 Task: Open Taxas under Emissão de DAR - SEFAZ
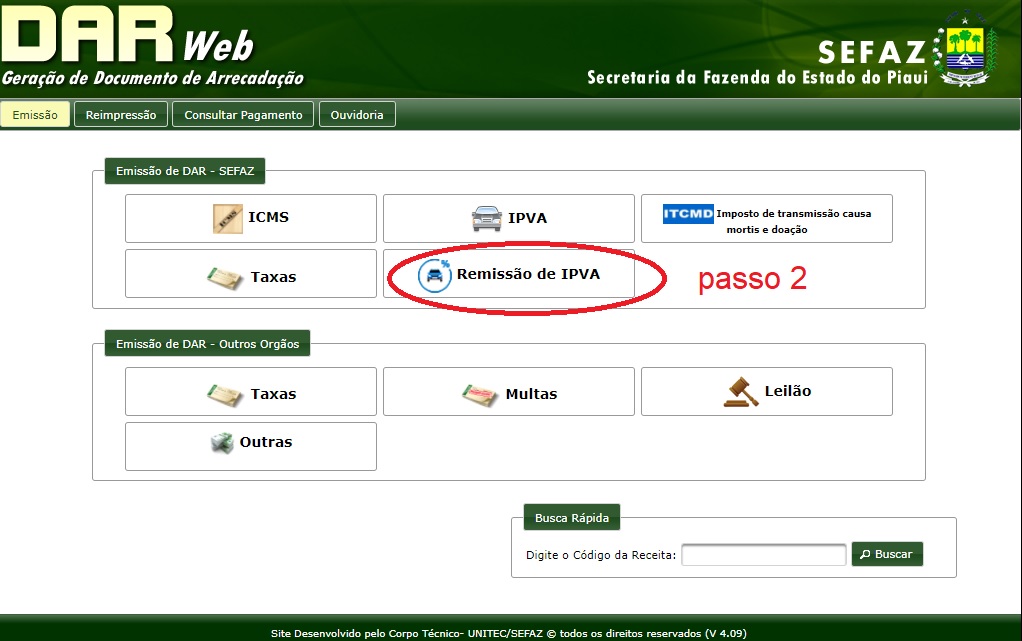pyautogui.click(x=250, y=276)
